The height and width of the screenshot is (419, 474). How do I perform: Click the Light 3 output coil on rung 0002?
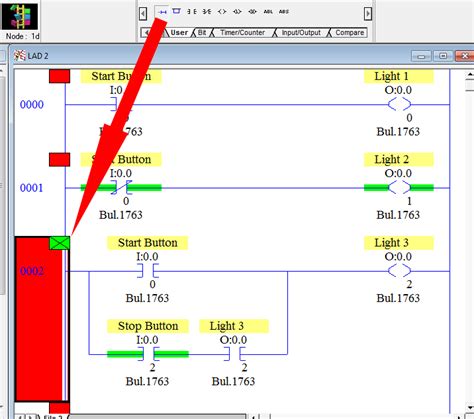point(399,271)
